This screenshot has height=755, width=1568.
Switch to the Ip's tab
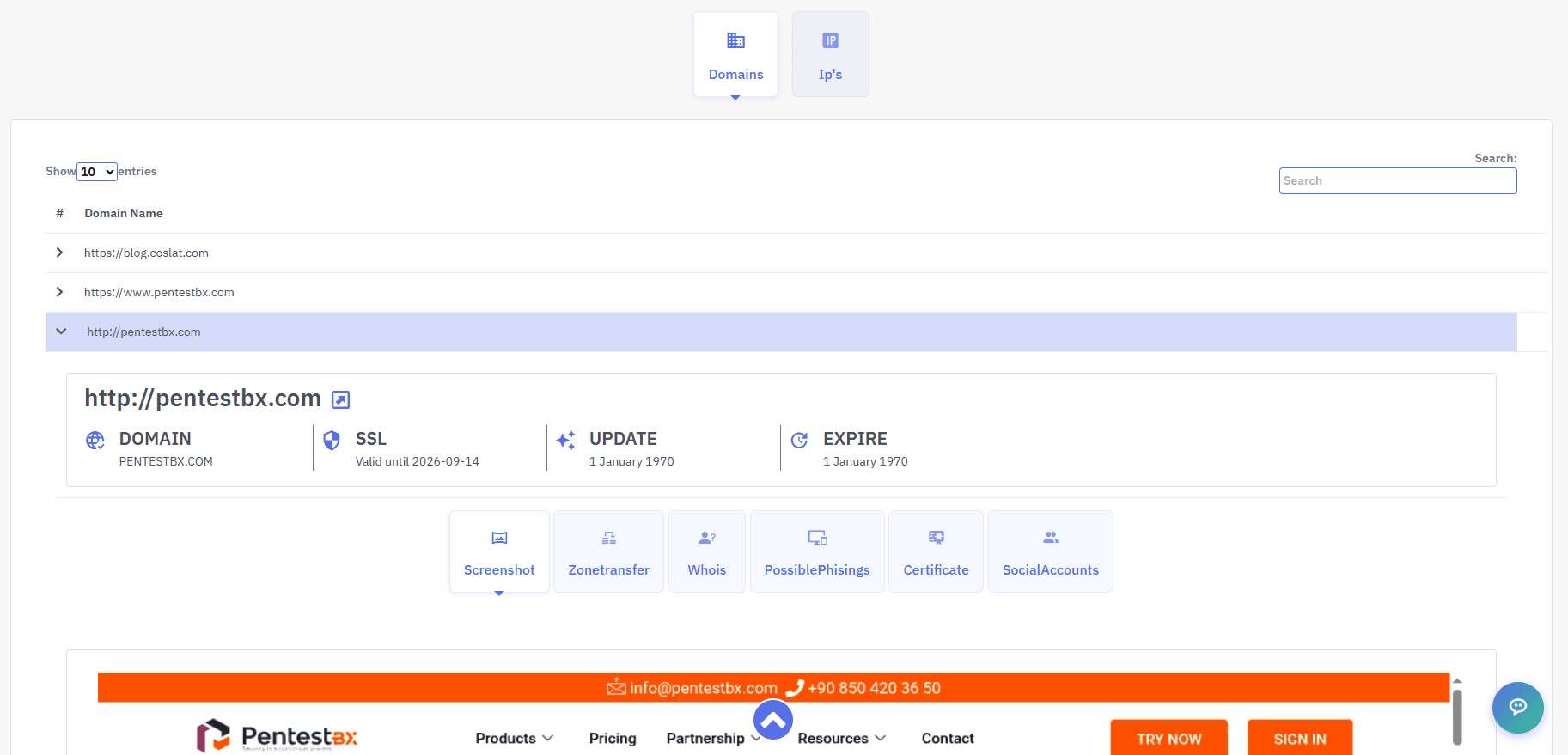[830, 54]
